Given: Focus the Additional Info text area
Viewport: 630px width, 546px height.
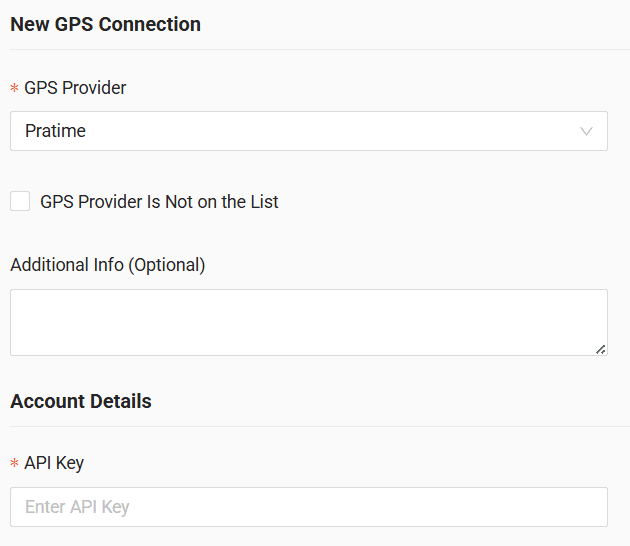Looking at the screenshot, I should (308, 322).
